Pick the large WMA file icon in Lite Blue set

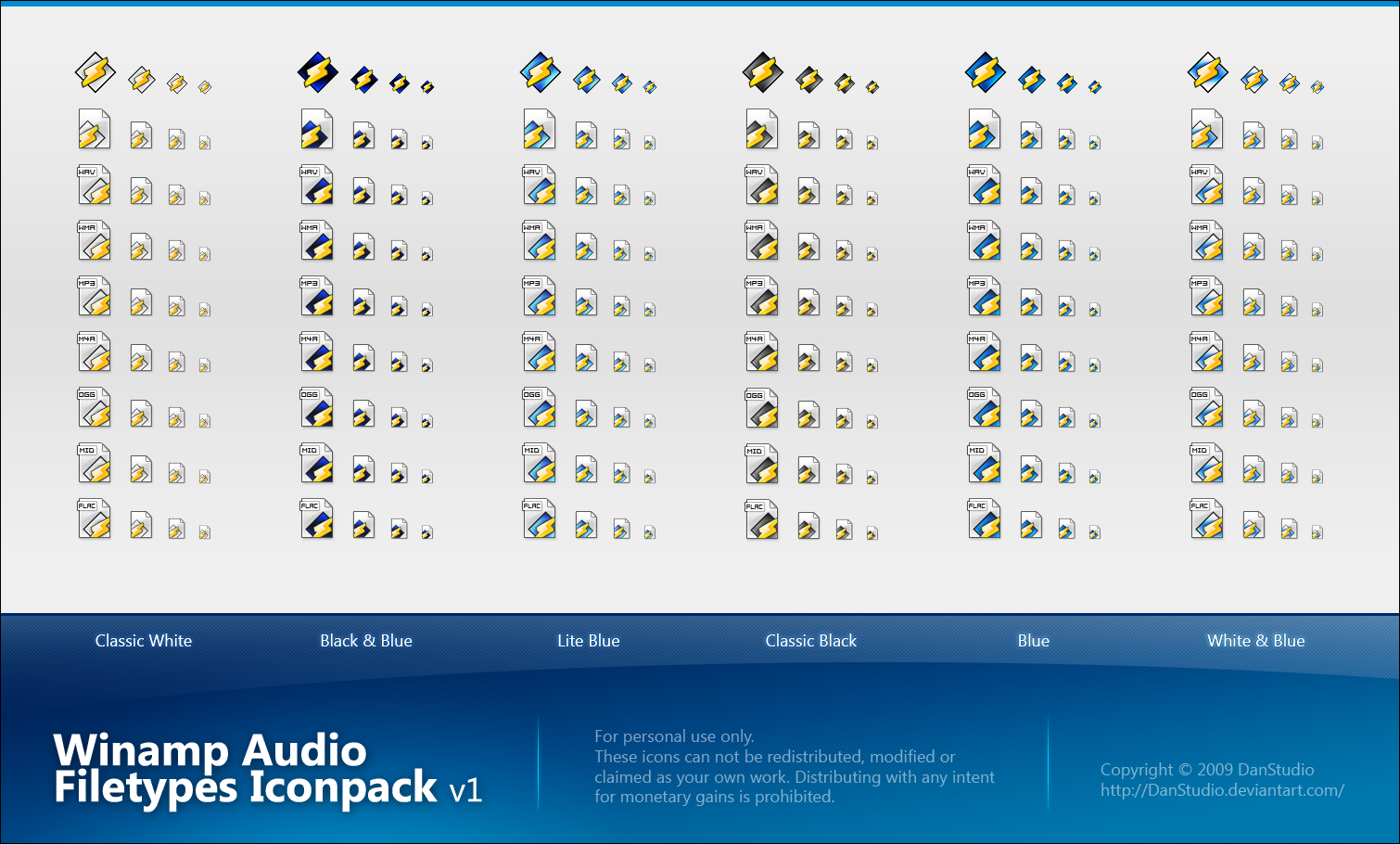click(x=540, y=240)
